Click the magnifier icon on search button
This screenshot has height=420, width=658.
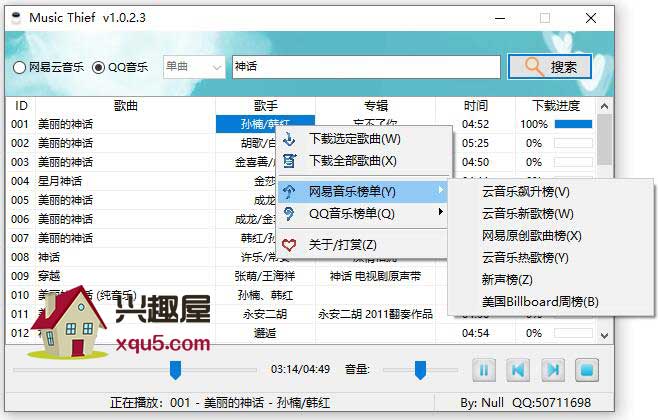533,66
